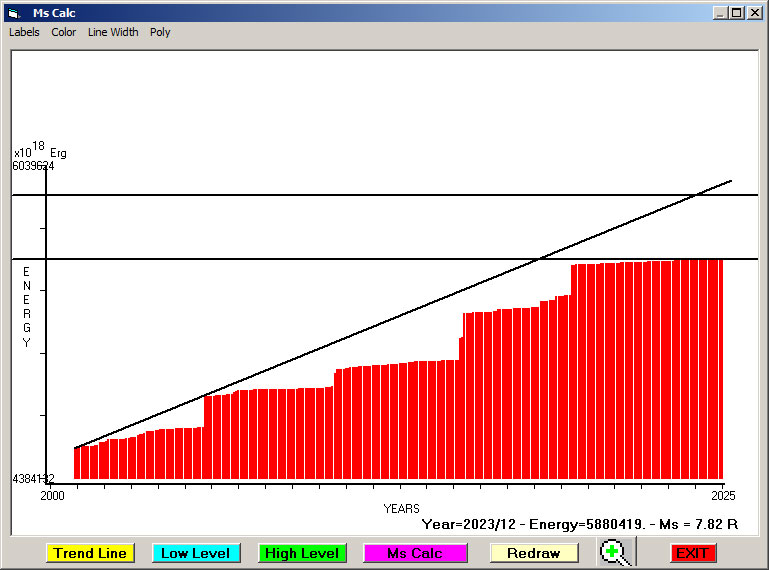Image resolution: width=769 pixels, height=570 pixels.
Task: Close the Ms Calc window
Action: click(754, 13)
